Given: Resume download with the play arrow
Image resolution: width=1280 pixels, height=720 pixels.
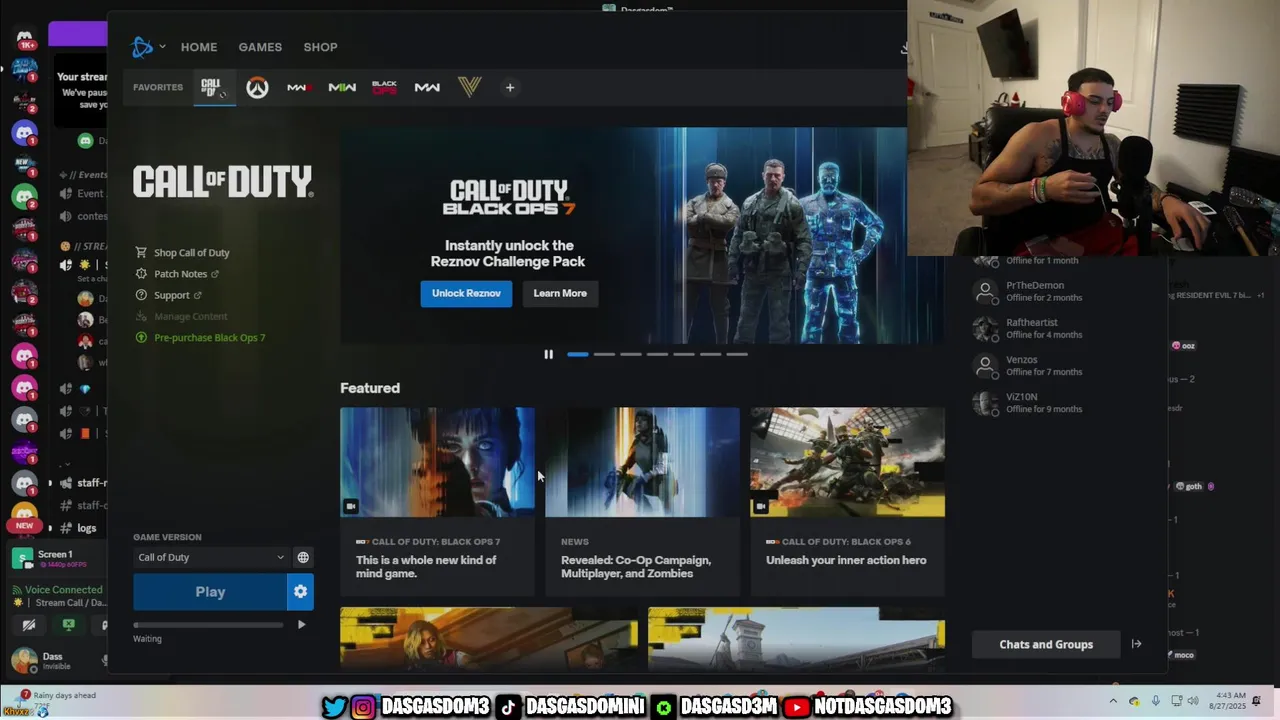Looking at the screenshot, I should [x=301, y=625].
